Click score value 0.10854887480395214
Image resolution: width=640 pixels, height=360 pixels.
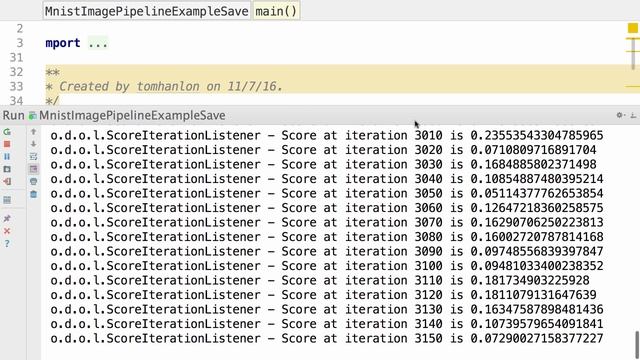pyautogui.click(x=537, y=179)
